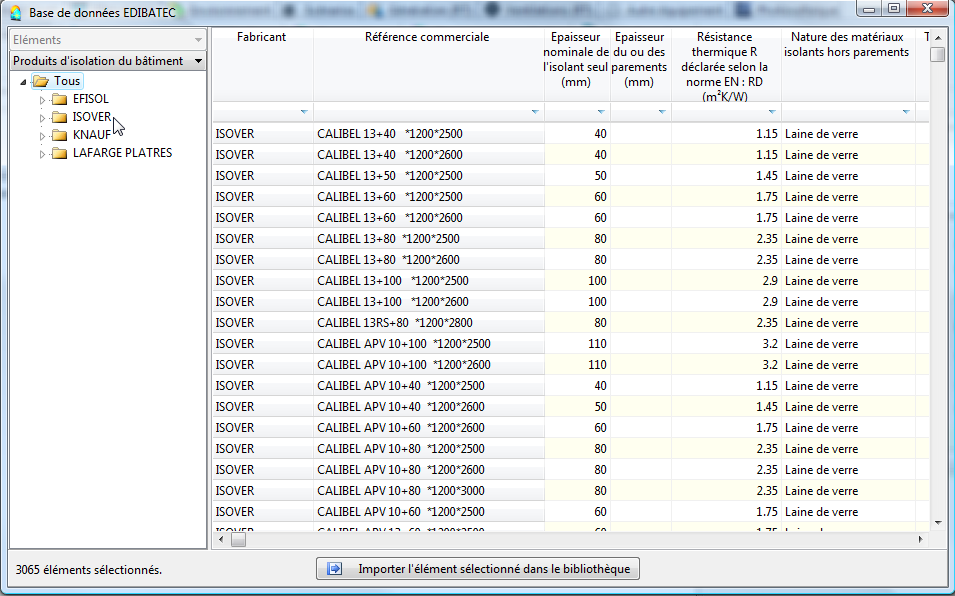The height and width of the screenshot is (596, 955).
Task: Open the Résistance thermique filter dropdown
Action: 772,112
